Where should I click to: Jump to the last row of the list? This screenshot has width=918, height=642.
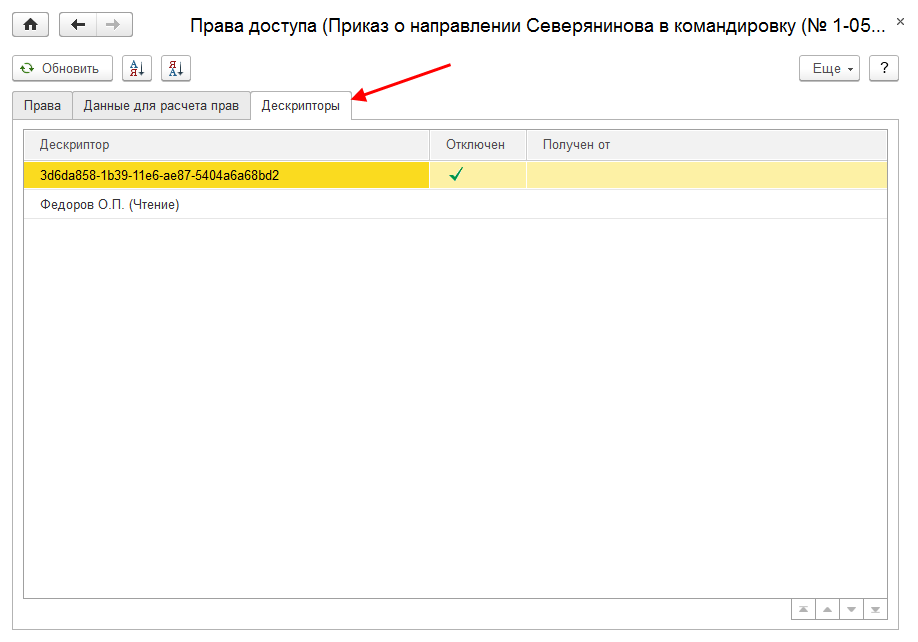click(x=875, y=609)
